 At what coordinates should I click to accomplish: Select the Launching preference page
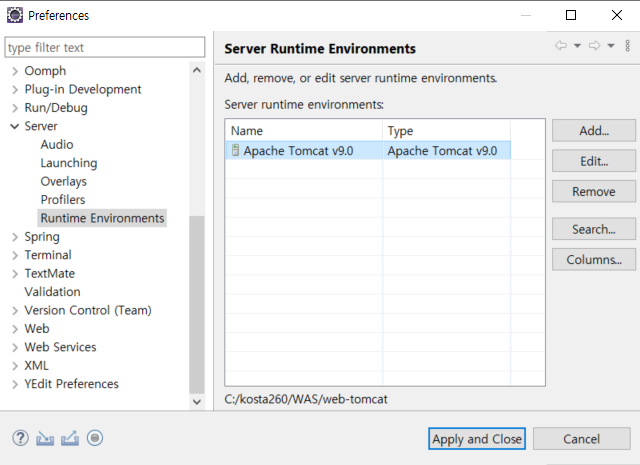pyautogui.click(x=69, y=163)
